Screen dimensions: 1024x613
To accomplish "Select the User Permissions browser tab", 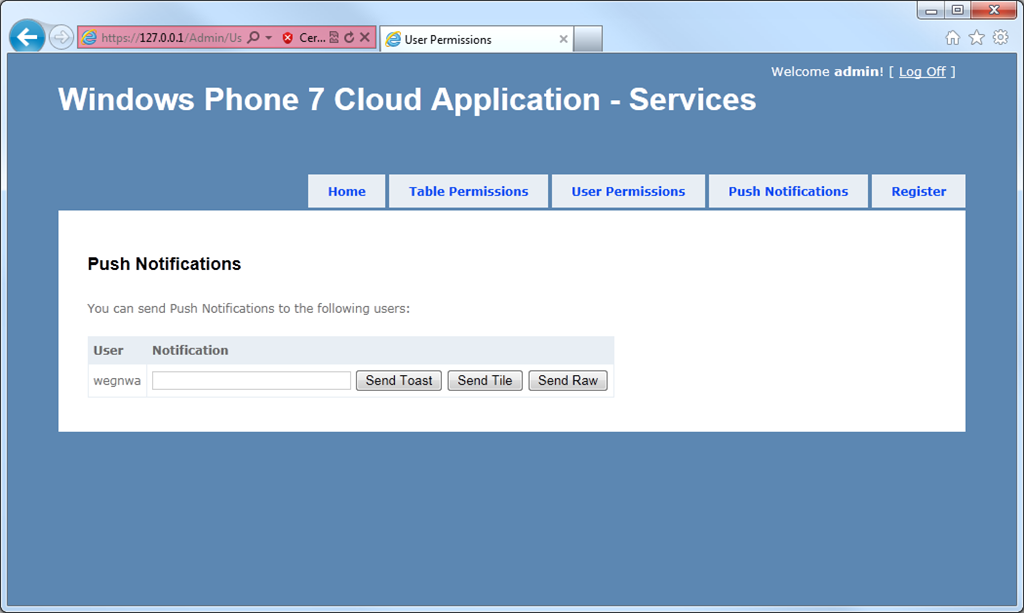I will (x=477, y=39).
